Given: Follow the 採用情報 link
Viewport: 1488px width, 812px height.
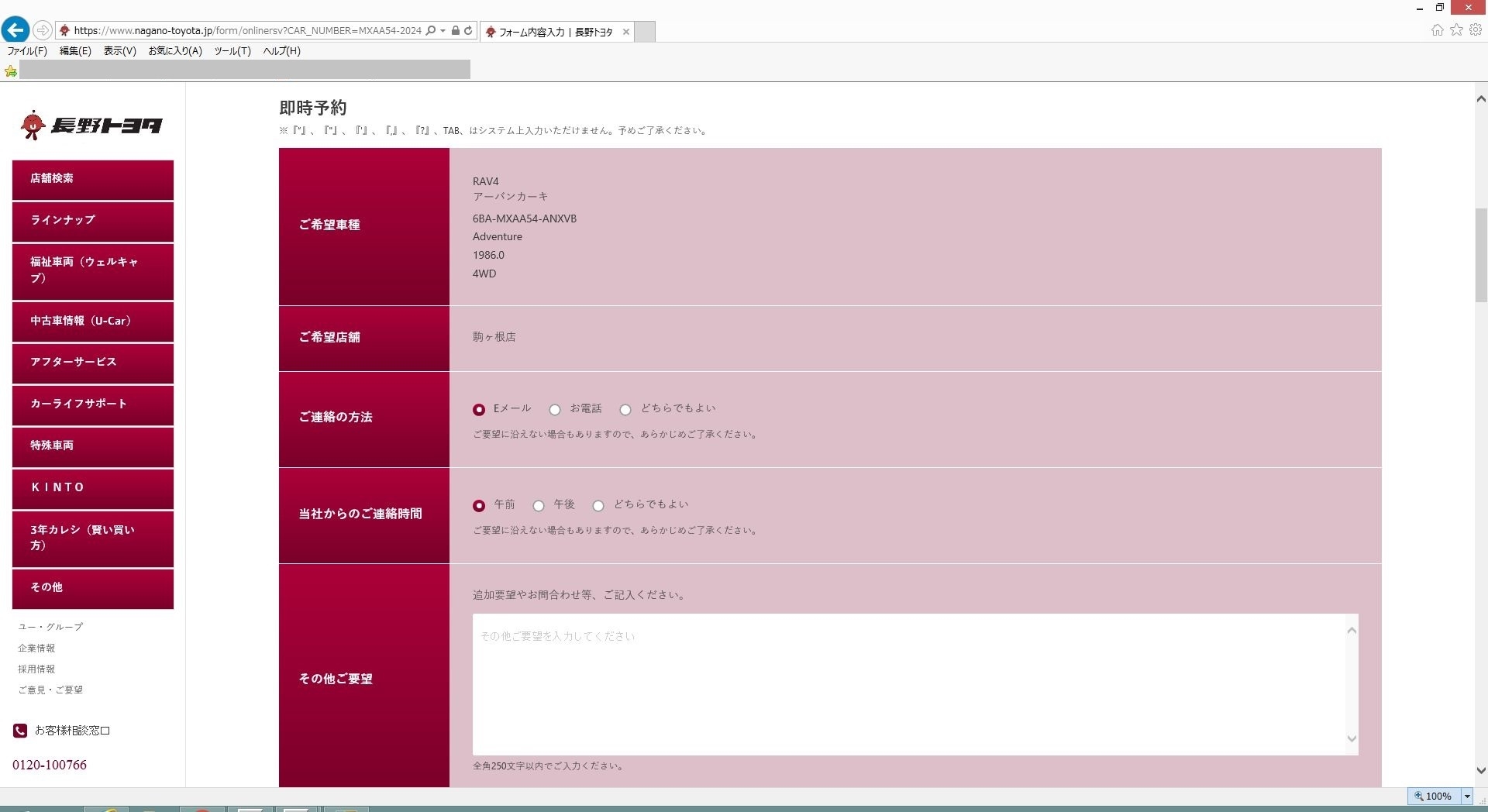Looking at the screenshot, I should coord(36,669).
